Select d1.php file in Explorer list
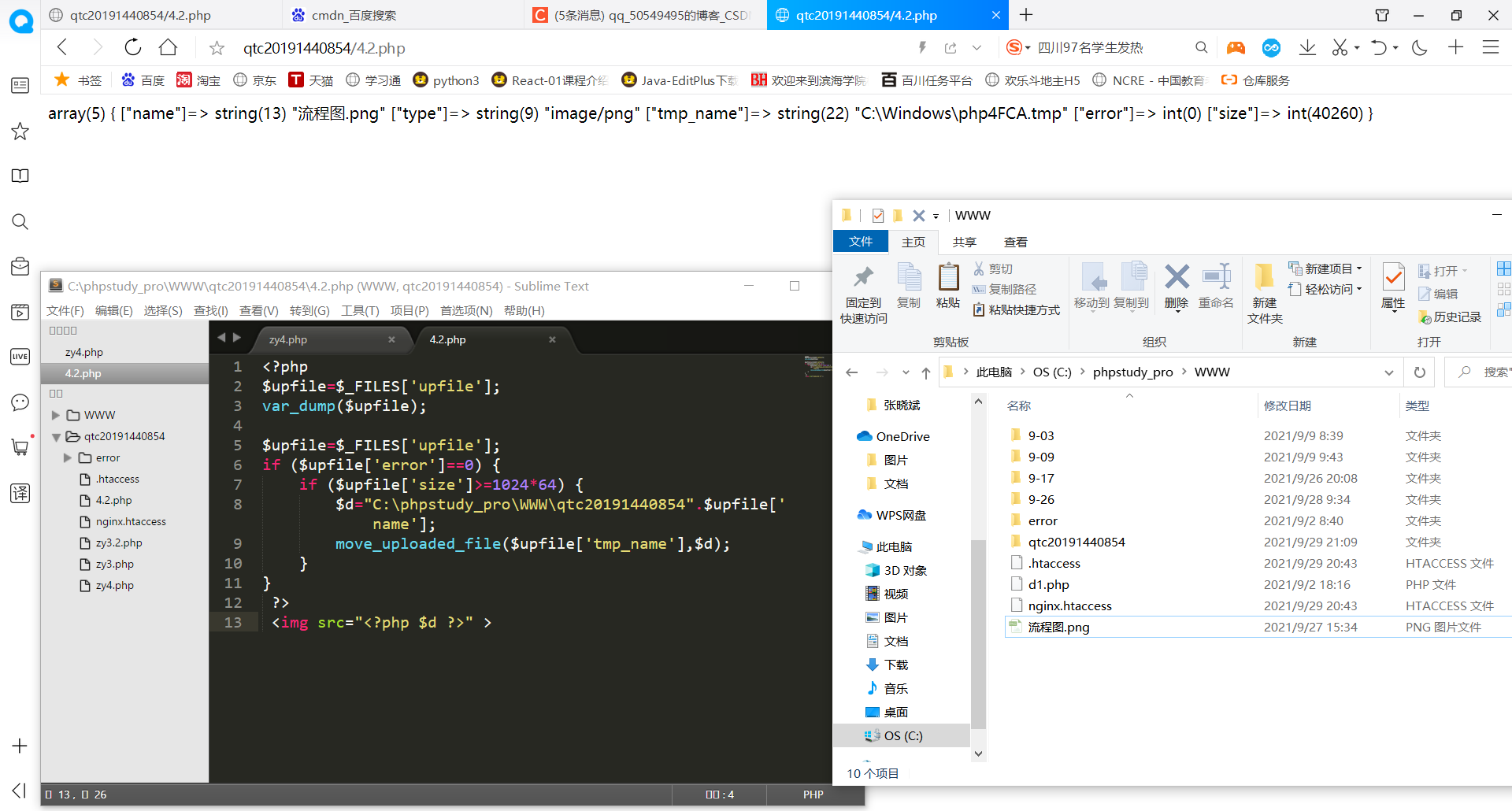Image resolution: width=1512 pixels, height=811 pixels. click(x=1258, y=584)
